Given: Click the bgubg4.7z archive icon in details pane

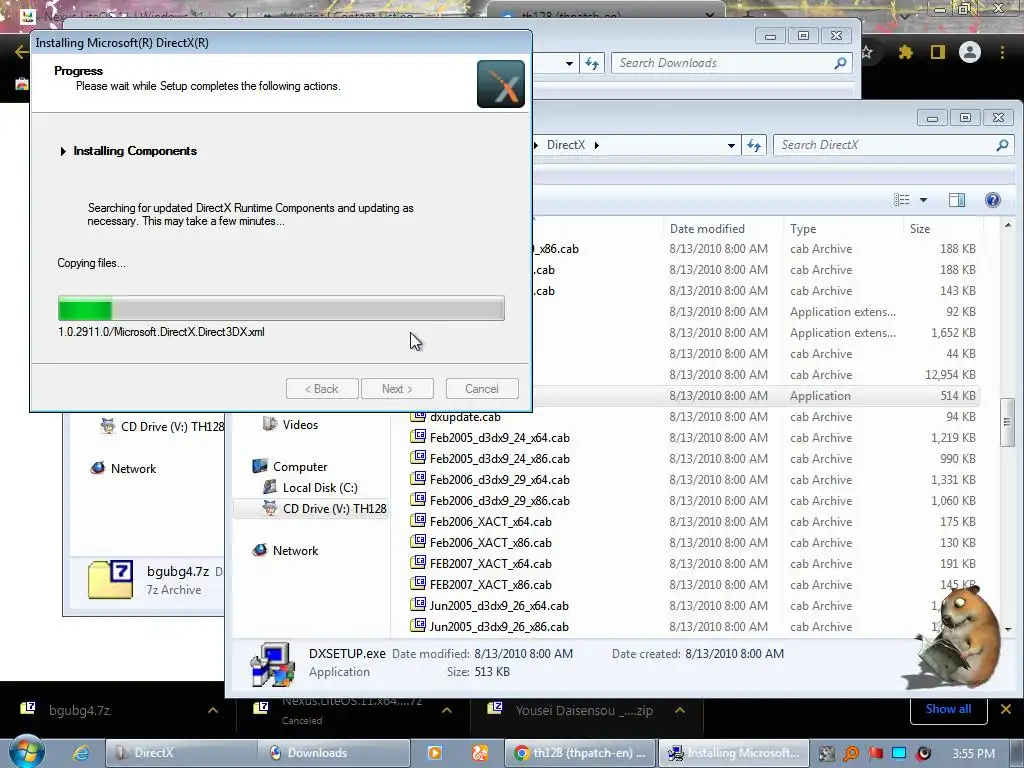Looking at the screenshot, I should (110, 579).
